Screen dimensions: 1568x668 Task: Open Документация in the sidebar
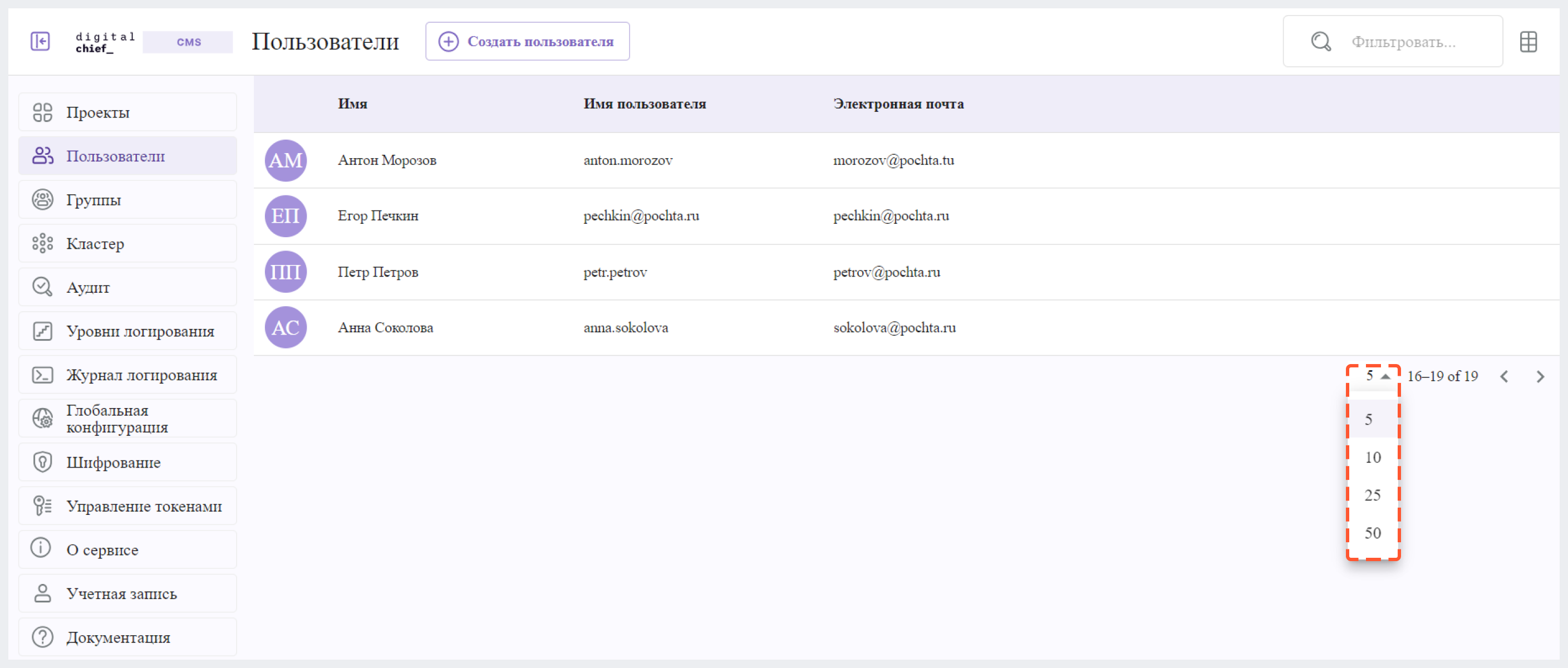(x=127, y=637)
